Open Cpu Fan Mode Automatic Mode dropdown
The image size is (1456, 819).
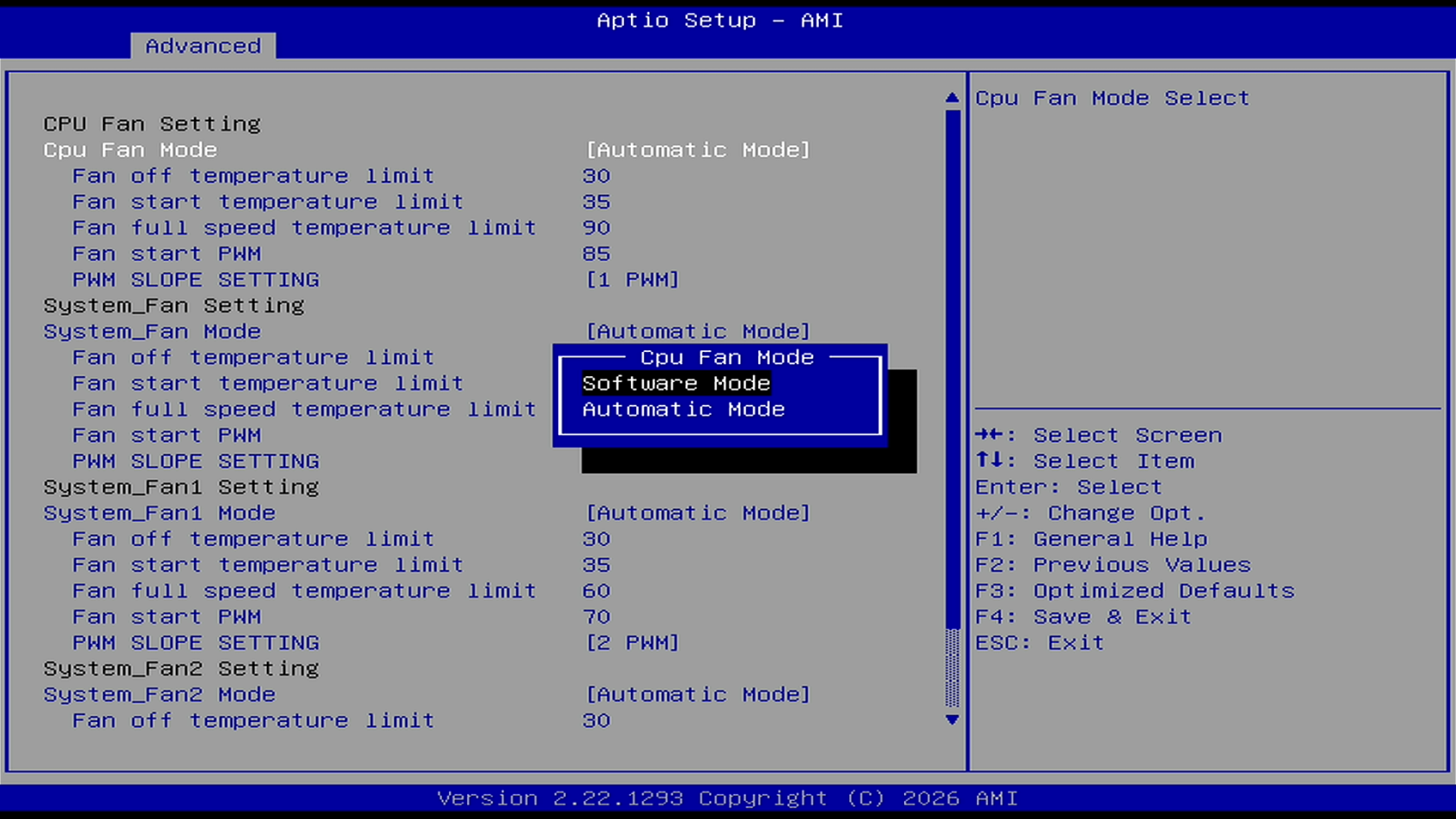(x=698, y=150)
